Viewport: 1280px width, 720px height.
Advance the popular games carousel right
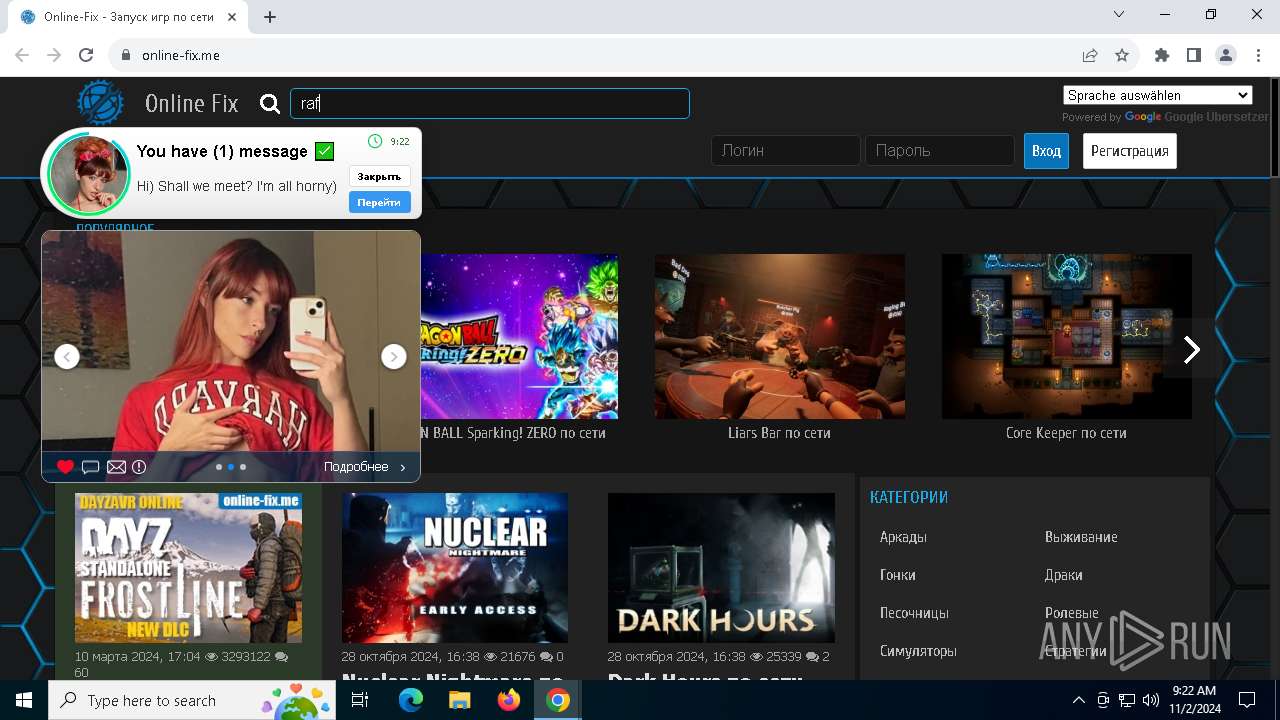point(1191,349)
